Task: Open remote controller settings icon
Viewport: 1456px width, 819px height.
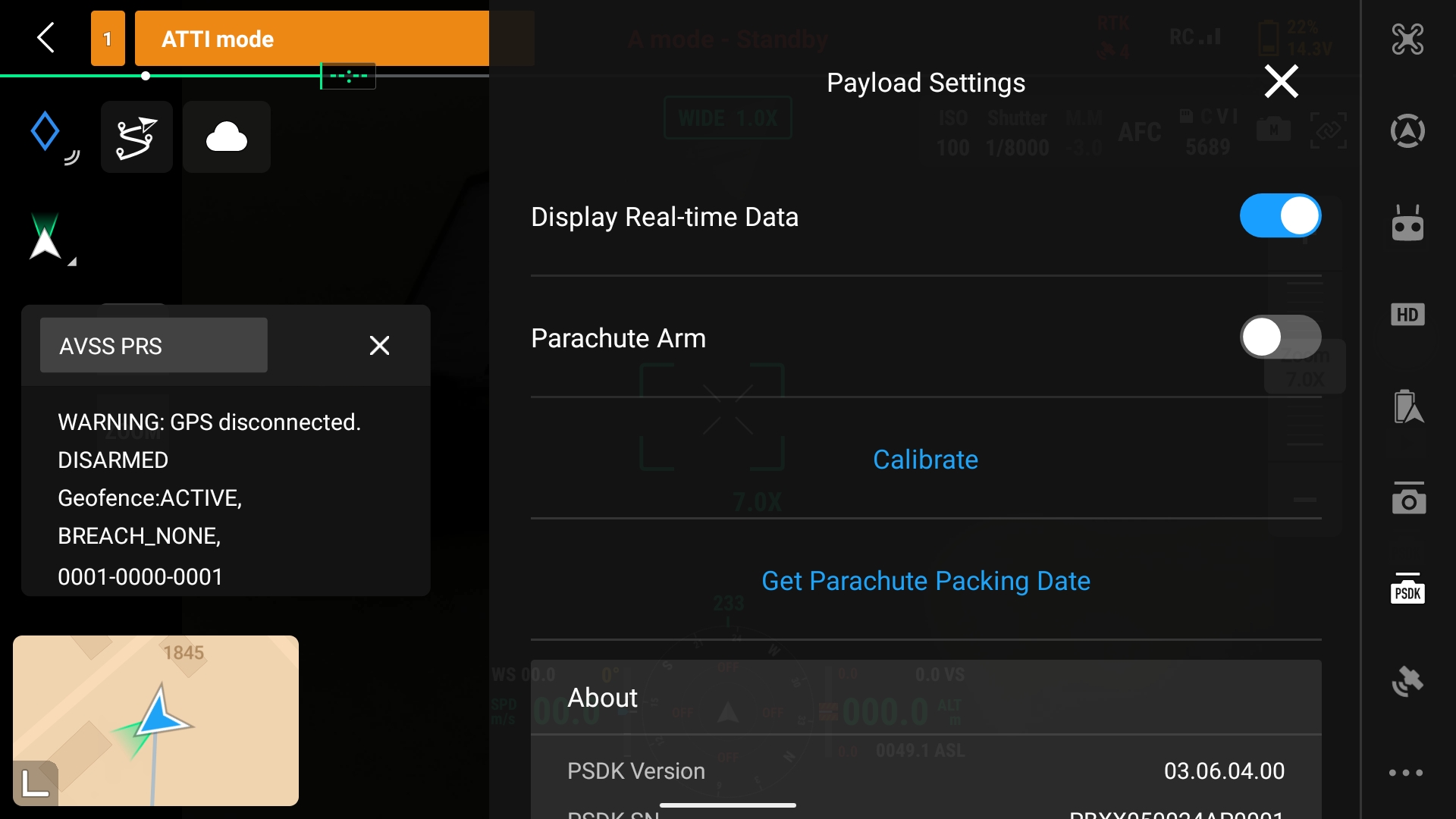Action: pyautogui.click(x=1407, y=224)
